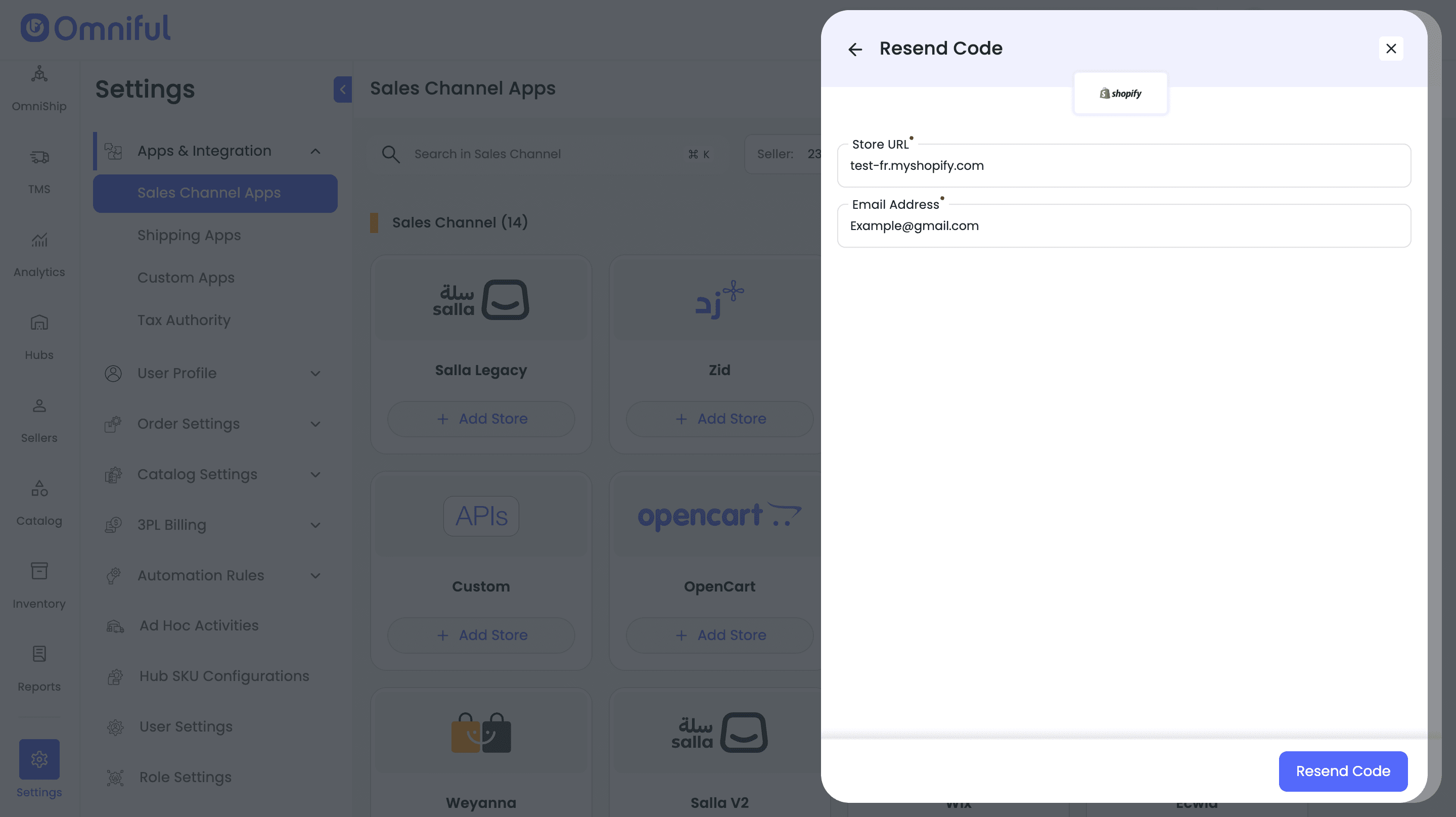Collapse the Apps & Integration section
Screen dimensions: 1456x817
315,151
